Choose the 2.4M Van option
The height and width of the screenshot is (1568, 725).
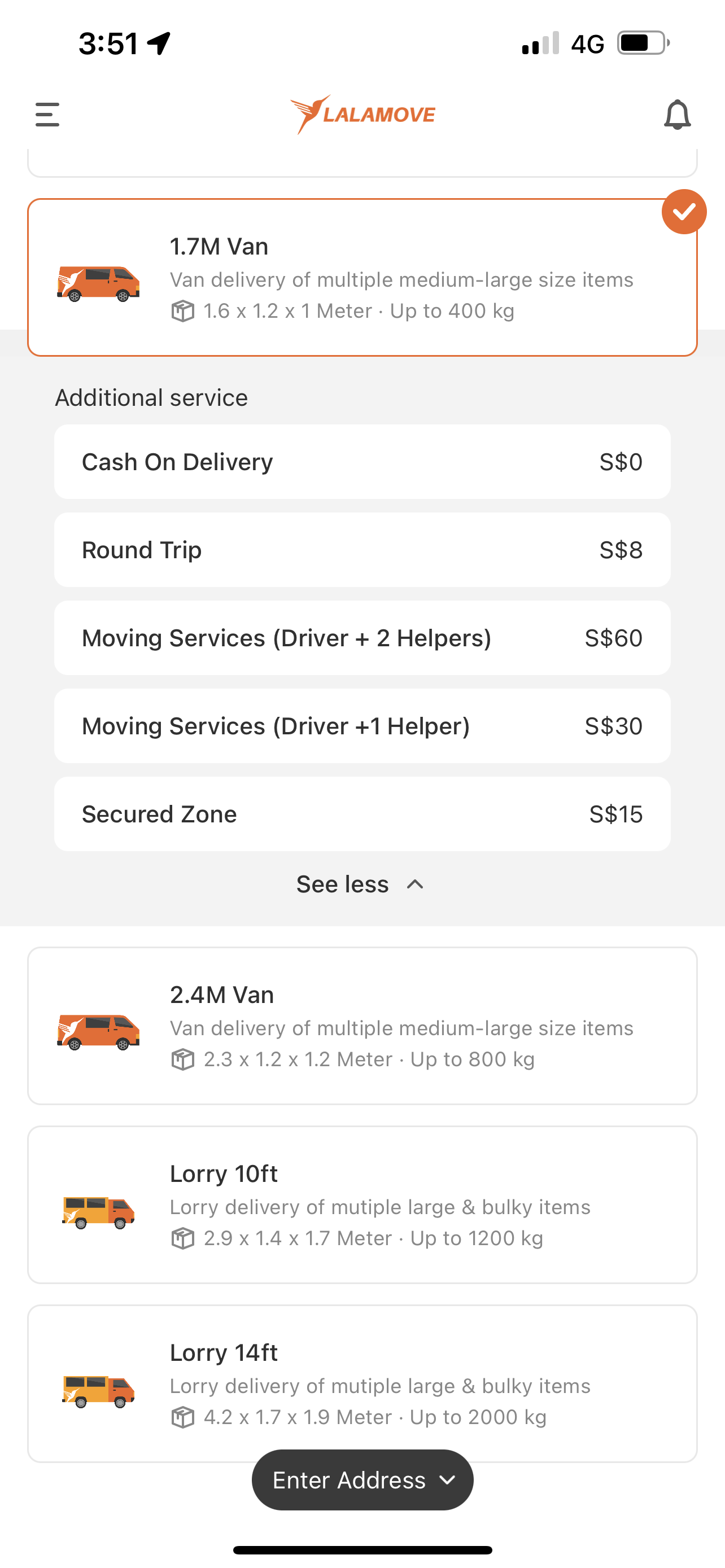[362, 1026]
